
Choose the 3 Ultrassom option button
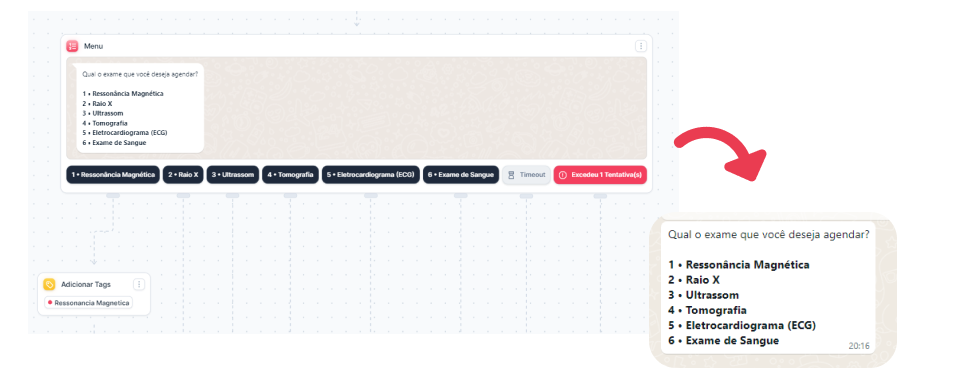233,175
